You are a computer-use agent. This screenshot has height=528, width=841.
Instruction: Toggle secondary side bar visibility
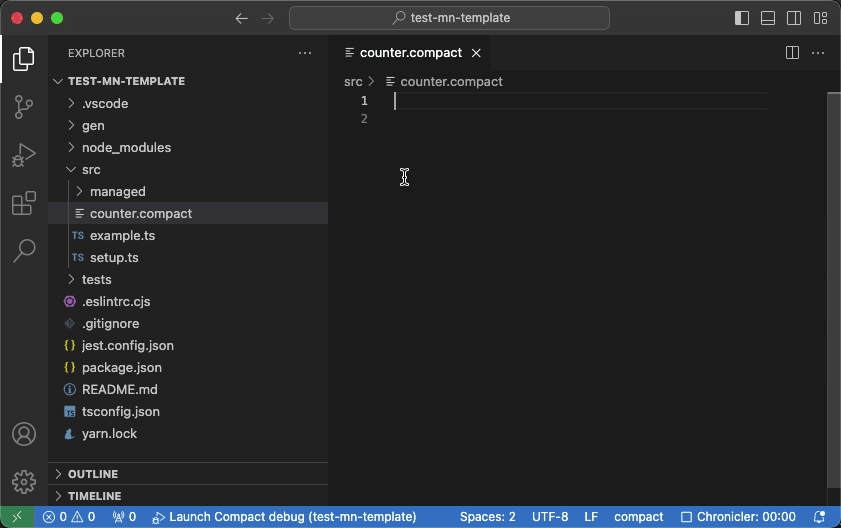pos(794,18)
